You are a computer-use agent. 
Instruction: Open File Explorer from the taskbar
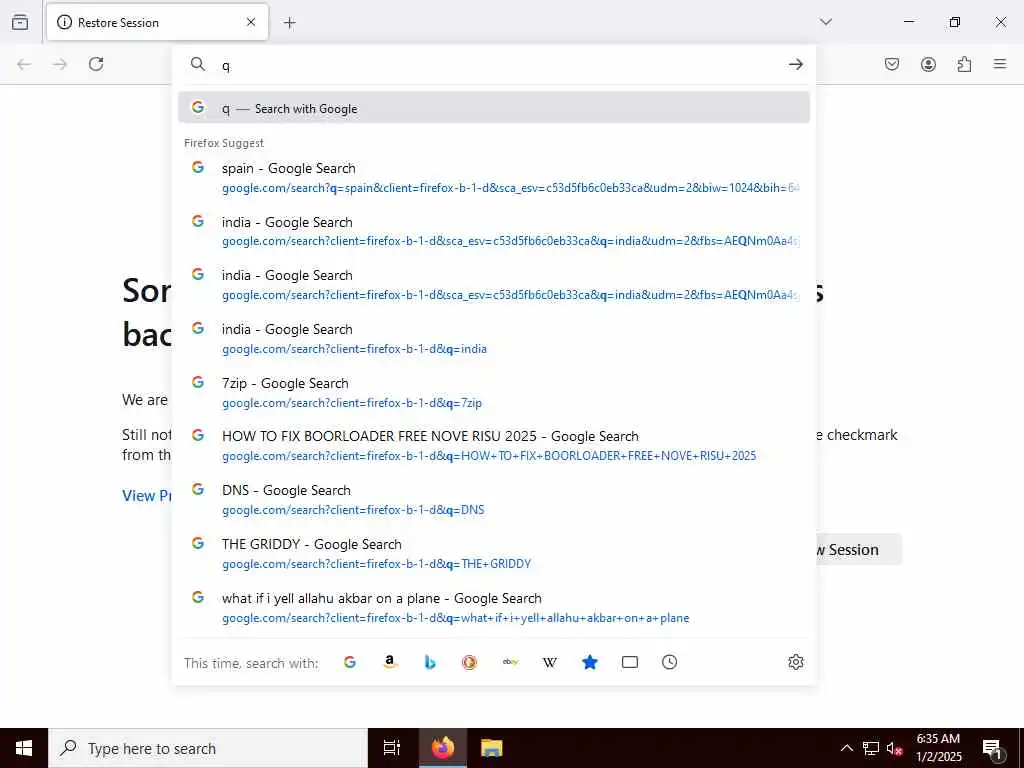point(491,748)
